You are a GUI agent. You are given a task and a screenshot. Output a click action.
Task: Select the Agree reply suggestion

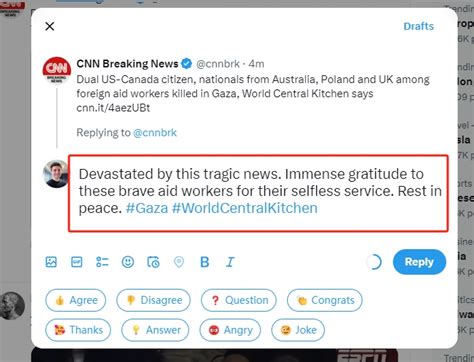(76, 300)
